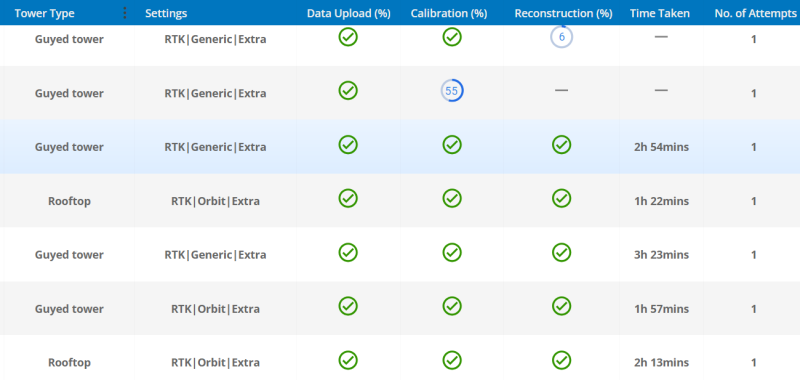Click Calibration checkmark in the 1h 22mins row

click(x=452, y=198)
